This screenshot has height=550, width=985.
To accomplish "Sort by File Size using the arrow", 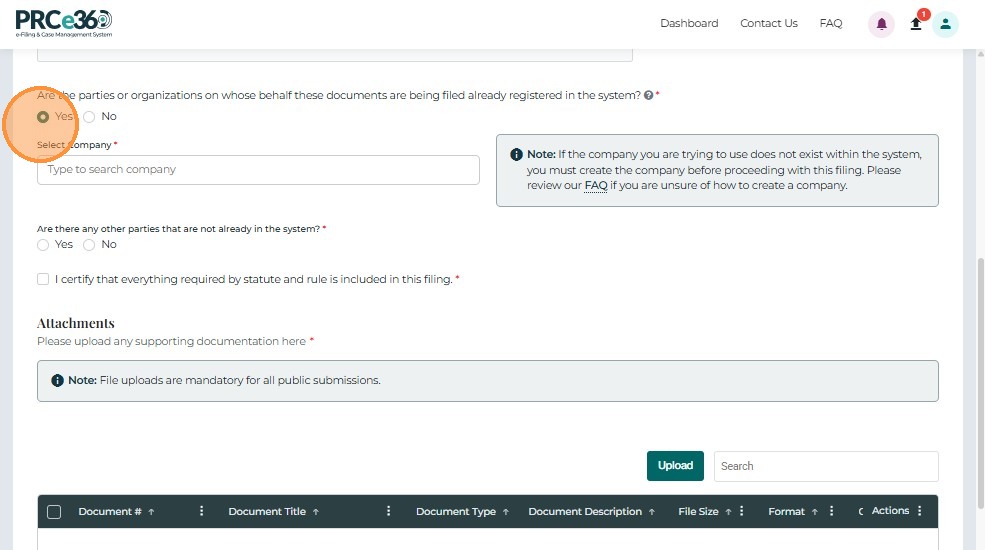I will (x=729, y=512).
